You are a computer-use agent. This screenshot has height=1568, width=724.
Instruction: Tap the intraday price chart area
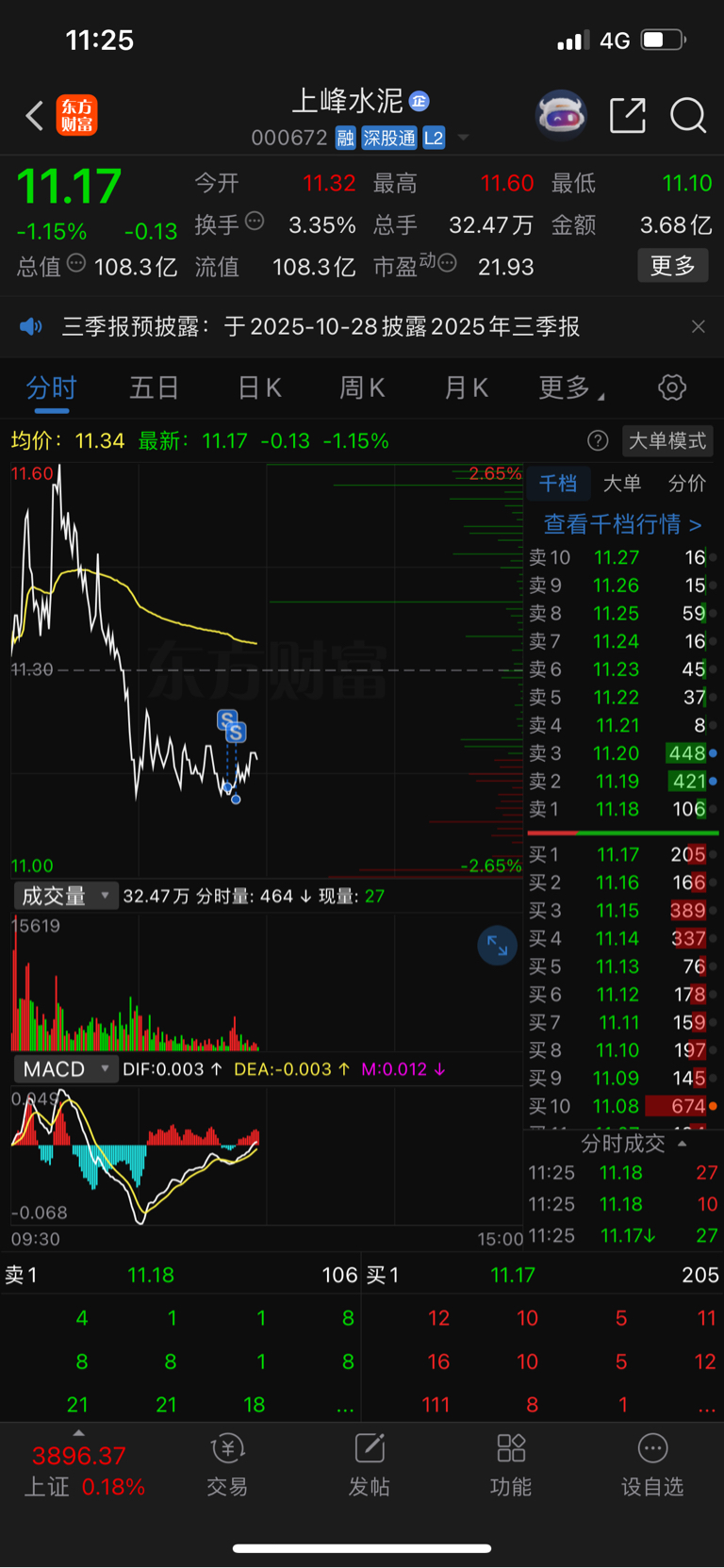pyautogui.click(x=267, y=669)
